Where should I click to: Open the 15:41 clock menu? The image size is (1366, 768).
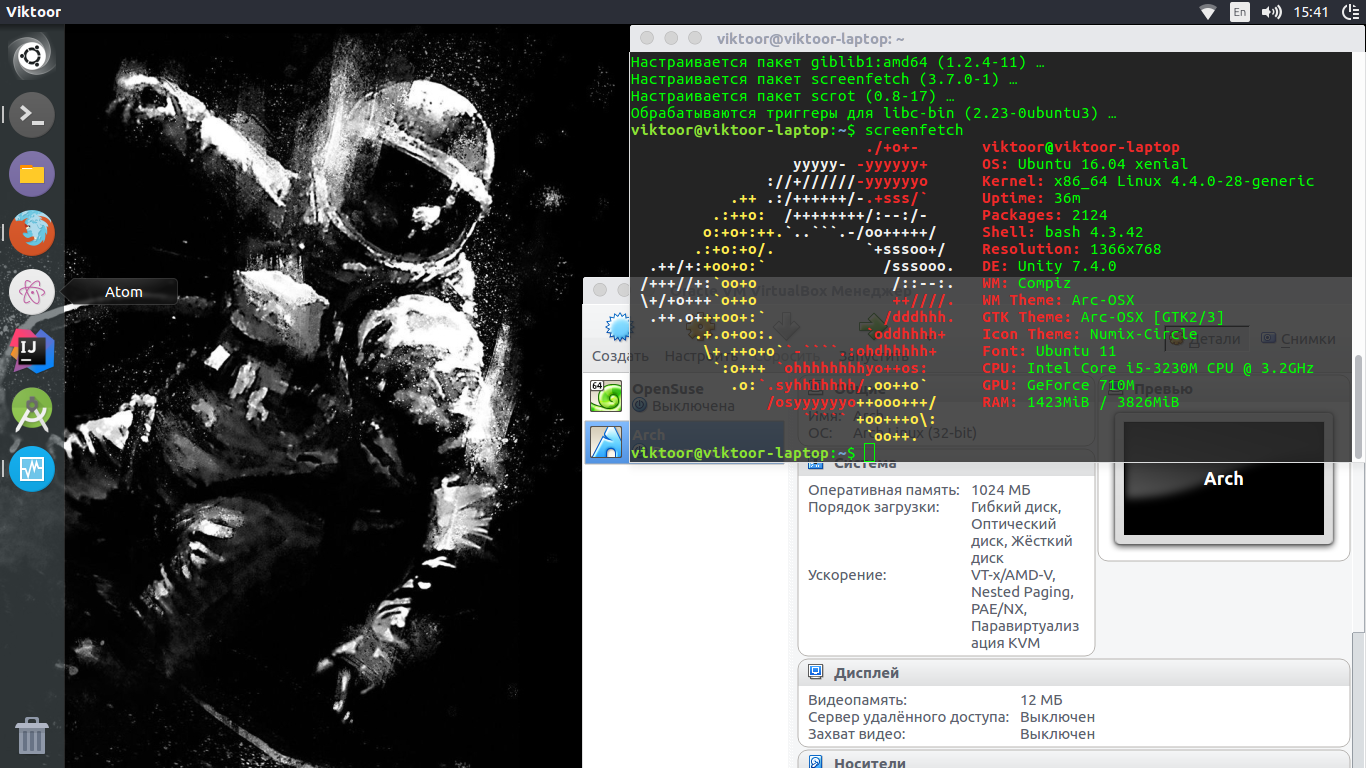point(1311,12)
